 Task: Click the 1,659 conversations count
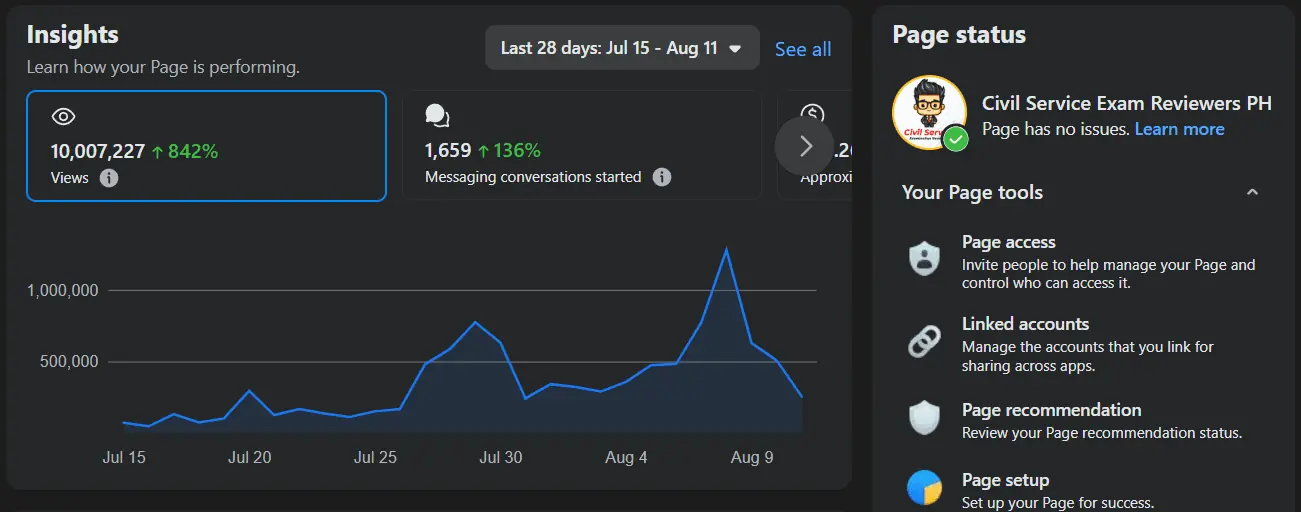coord(447,151)
